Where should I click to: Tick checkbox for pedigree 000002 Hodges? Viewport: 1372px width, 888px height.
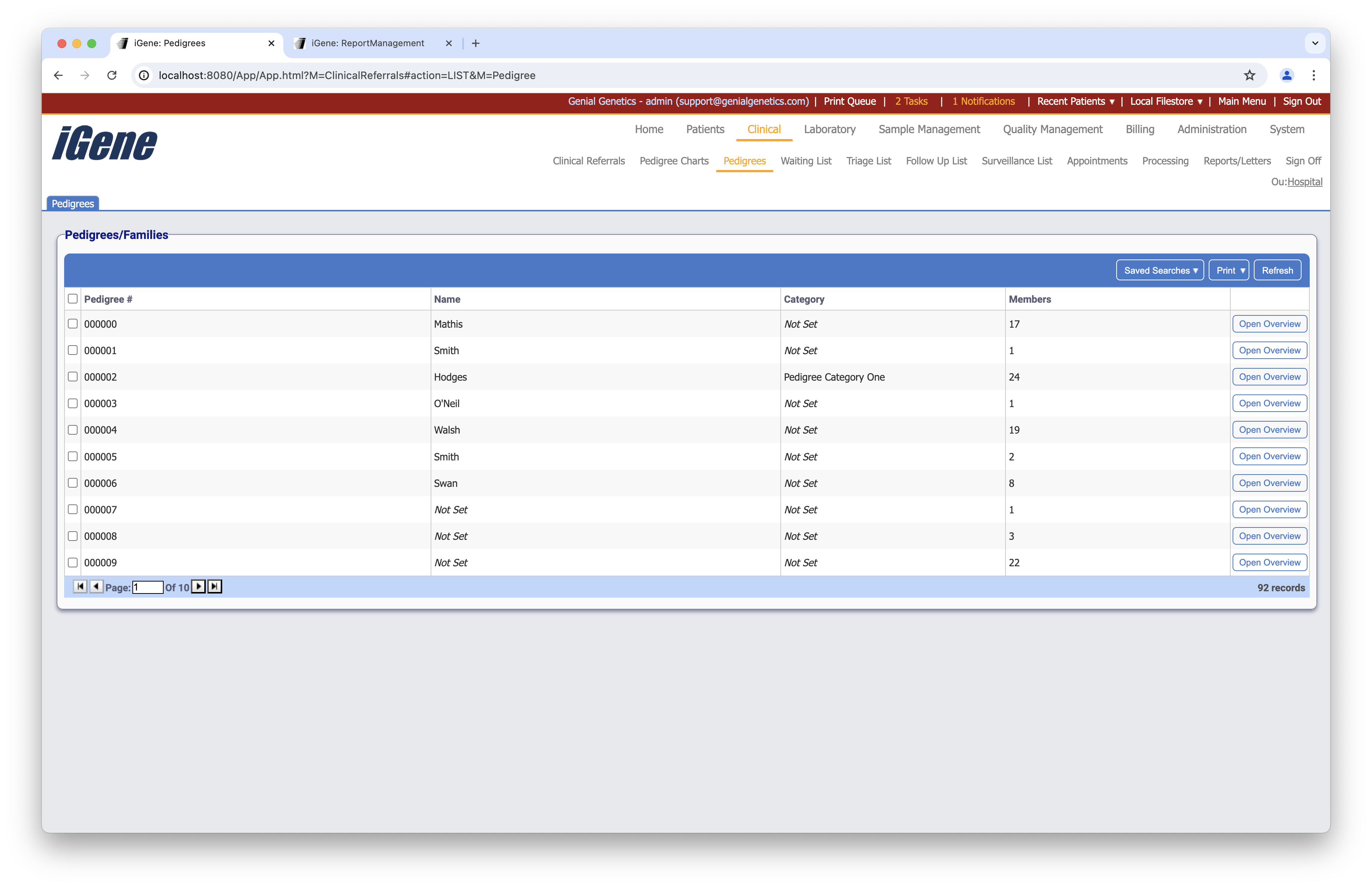pos(73,377)
